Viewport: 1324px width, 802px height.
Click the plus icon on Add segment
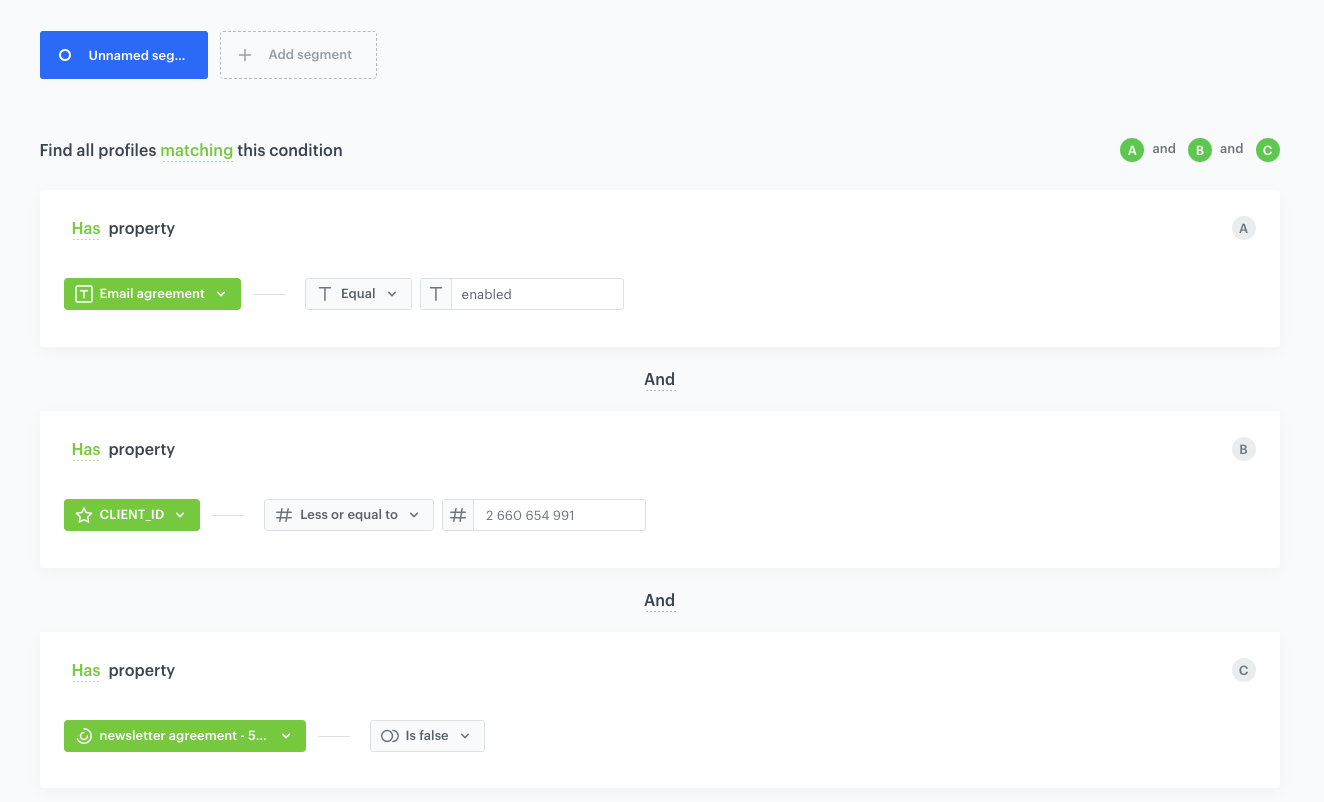click(245, 55)
